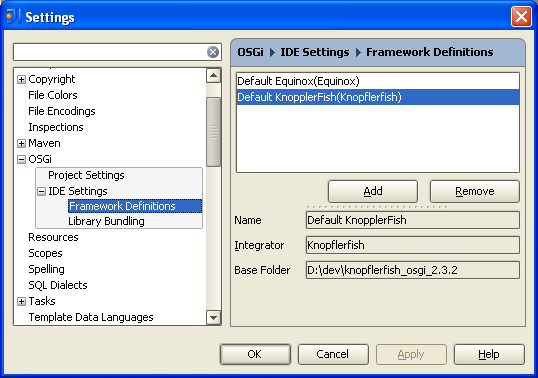The image size is (538, 378).
Task: Confirm with the OK button
Action: click(255, 354)
